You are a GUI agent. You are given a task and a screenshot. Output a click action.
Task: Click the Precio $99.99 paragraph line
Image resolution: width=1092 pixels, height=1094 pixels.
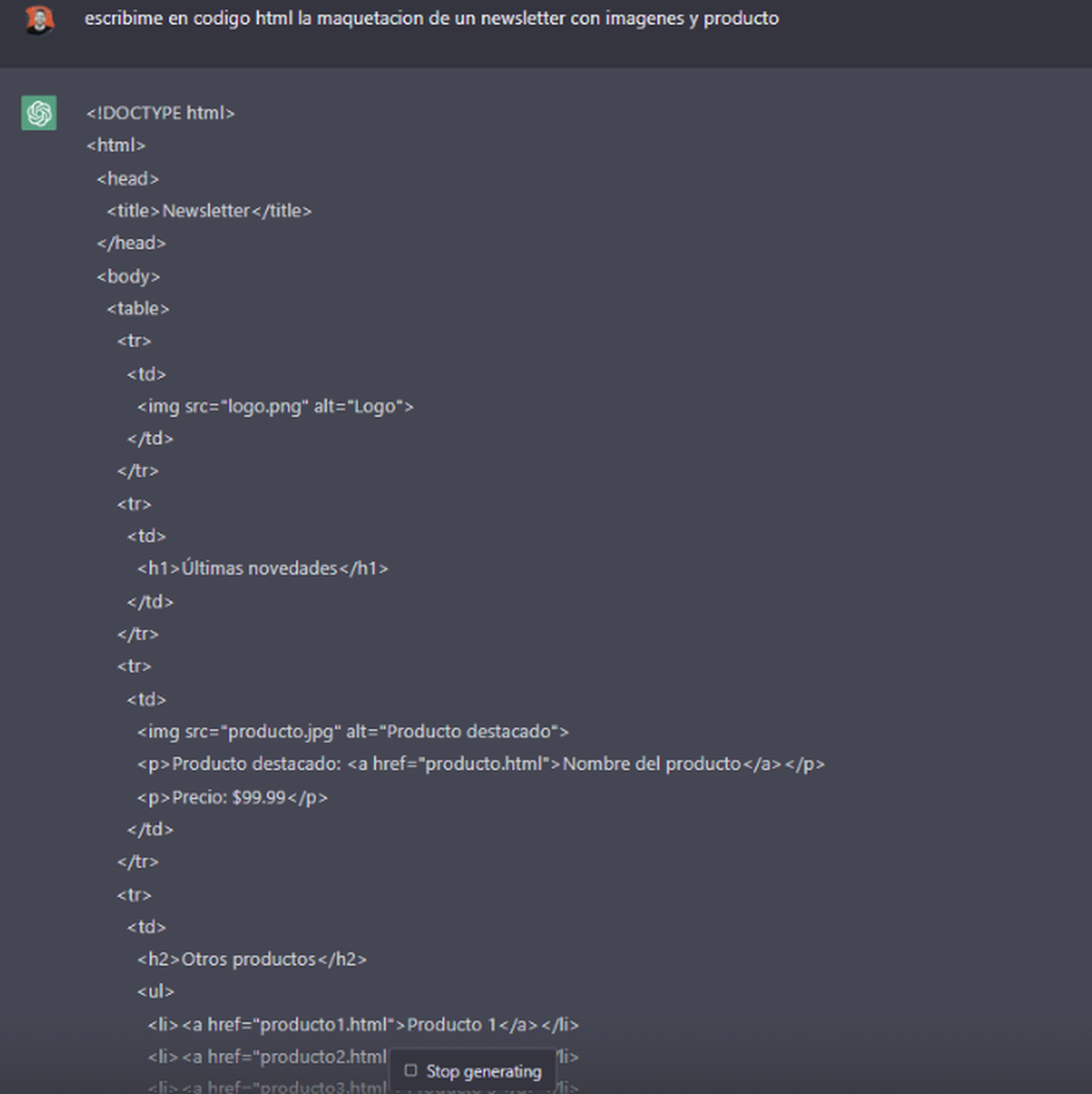232,797
